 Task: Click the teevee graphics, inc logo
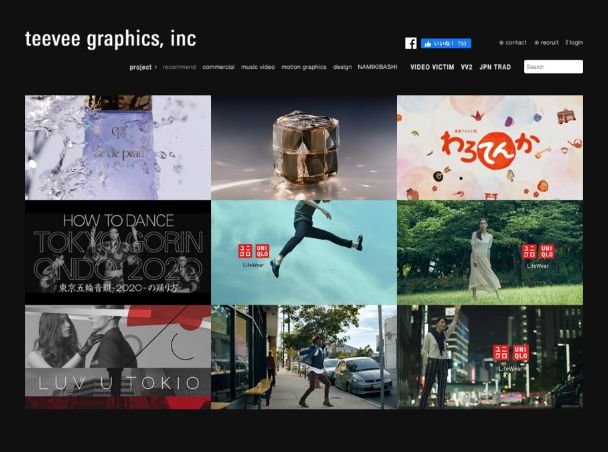coord(111,39)
